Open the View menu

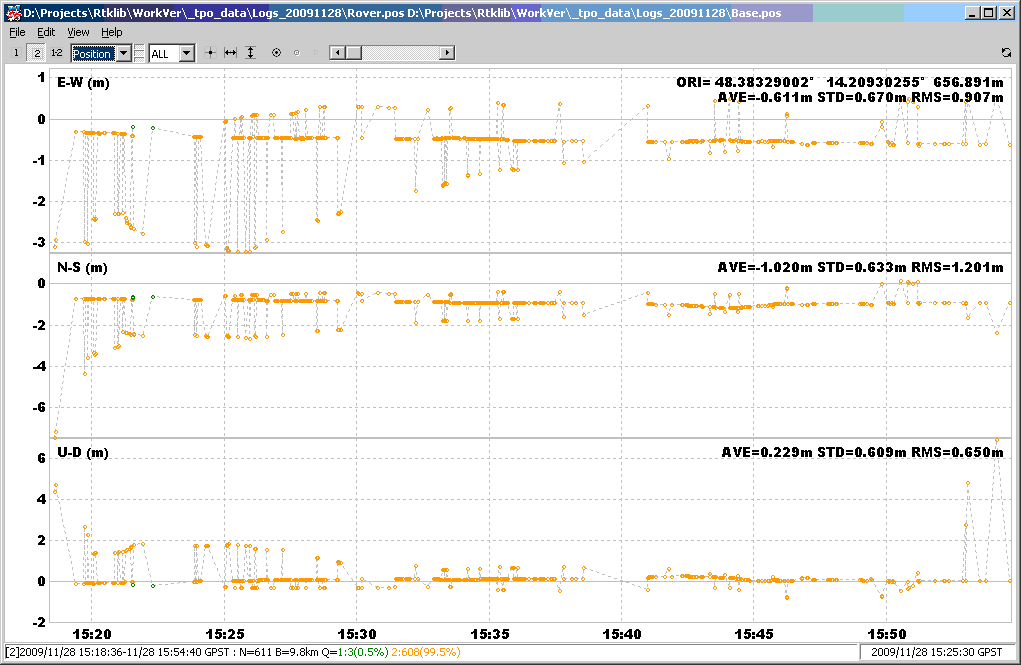pyautogui.click(x=78, y=32)
